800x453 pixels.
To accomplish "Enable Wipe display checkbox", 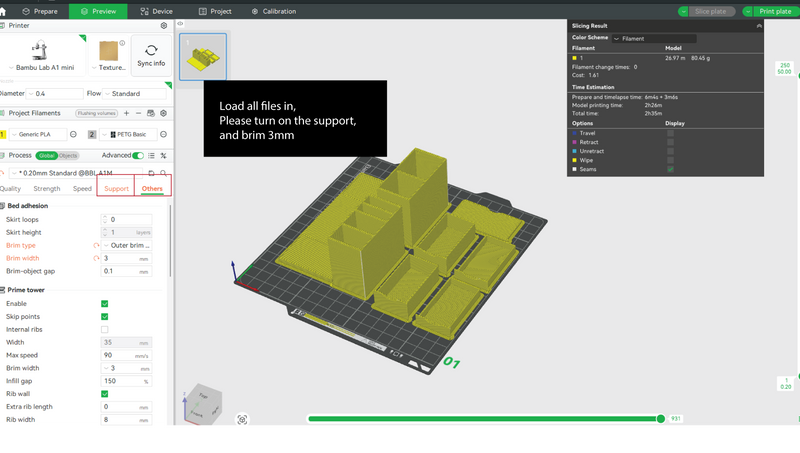I will (670, 160).
